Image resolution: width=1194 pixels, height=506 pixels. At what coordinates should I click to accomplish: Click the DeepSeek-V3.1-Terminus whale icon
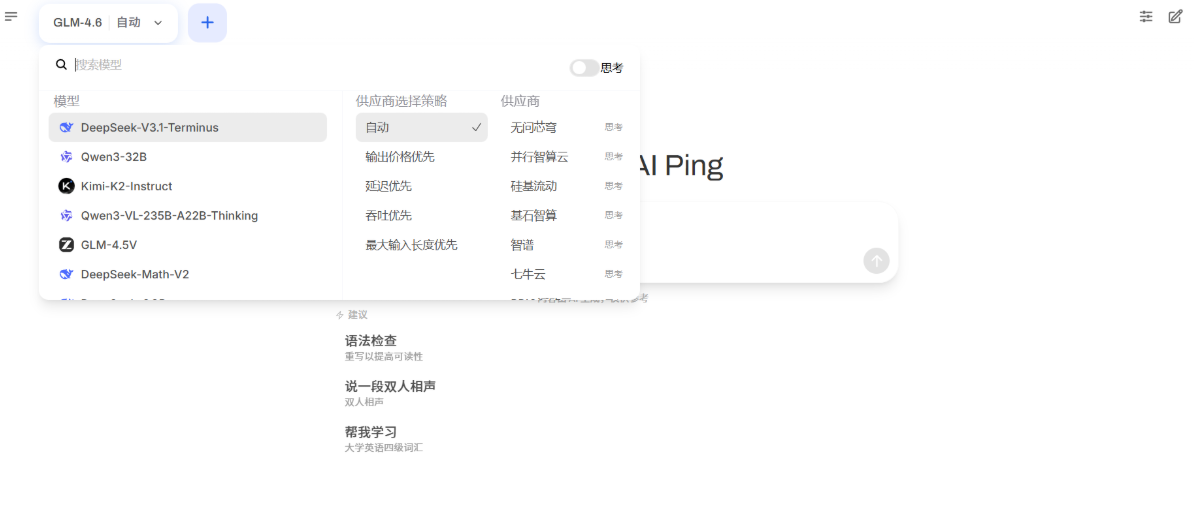[x=66, y=127]
